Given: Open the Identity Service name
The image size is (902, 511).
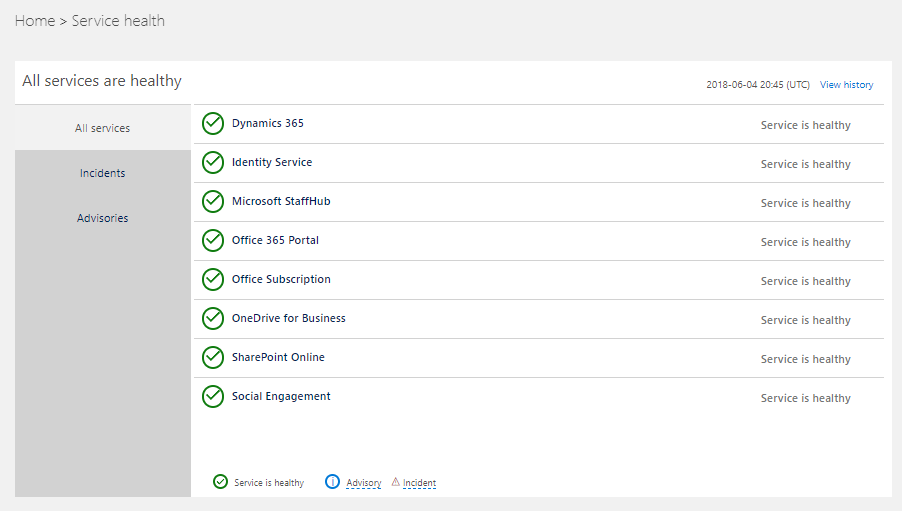Looking at the screenshot, I should [x=272, y=162].
